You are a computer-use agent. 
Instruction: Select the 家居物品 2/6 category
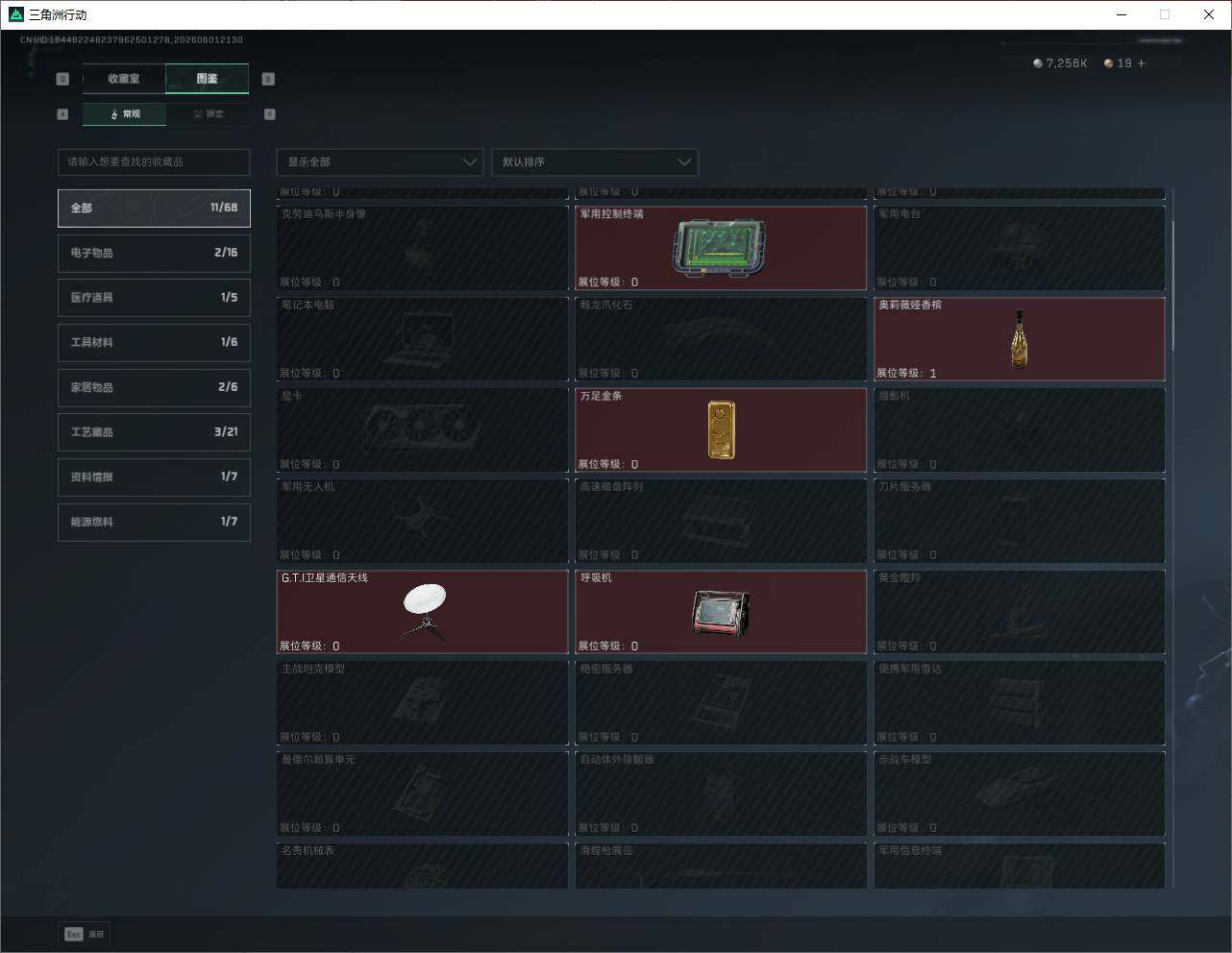(x=154, y=387)
